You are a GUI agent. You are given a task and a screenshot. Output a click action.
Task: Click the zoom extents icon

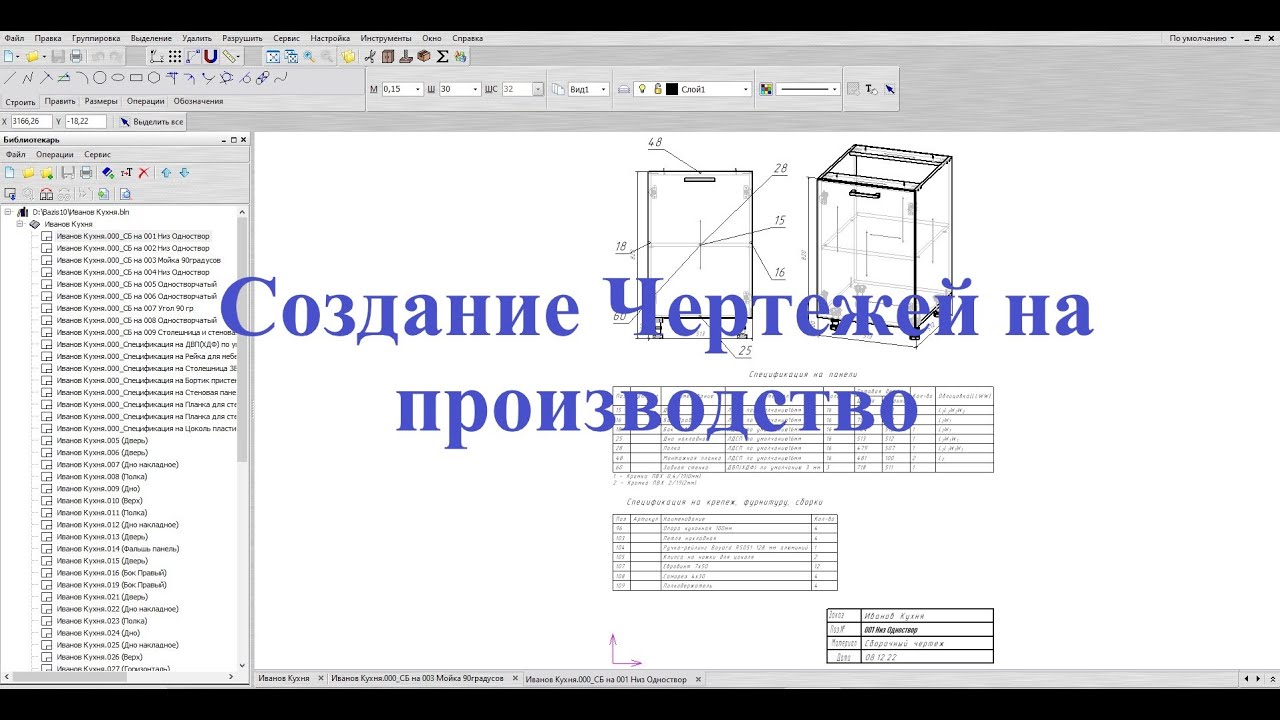[273, 57]
